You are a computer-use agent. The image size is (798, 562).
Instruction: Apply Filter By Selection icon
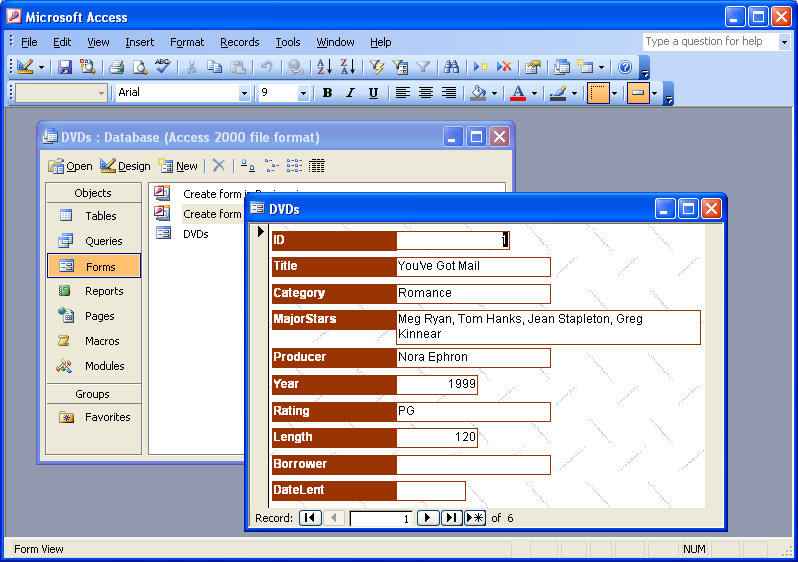377,67
